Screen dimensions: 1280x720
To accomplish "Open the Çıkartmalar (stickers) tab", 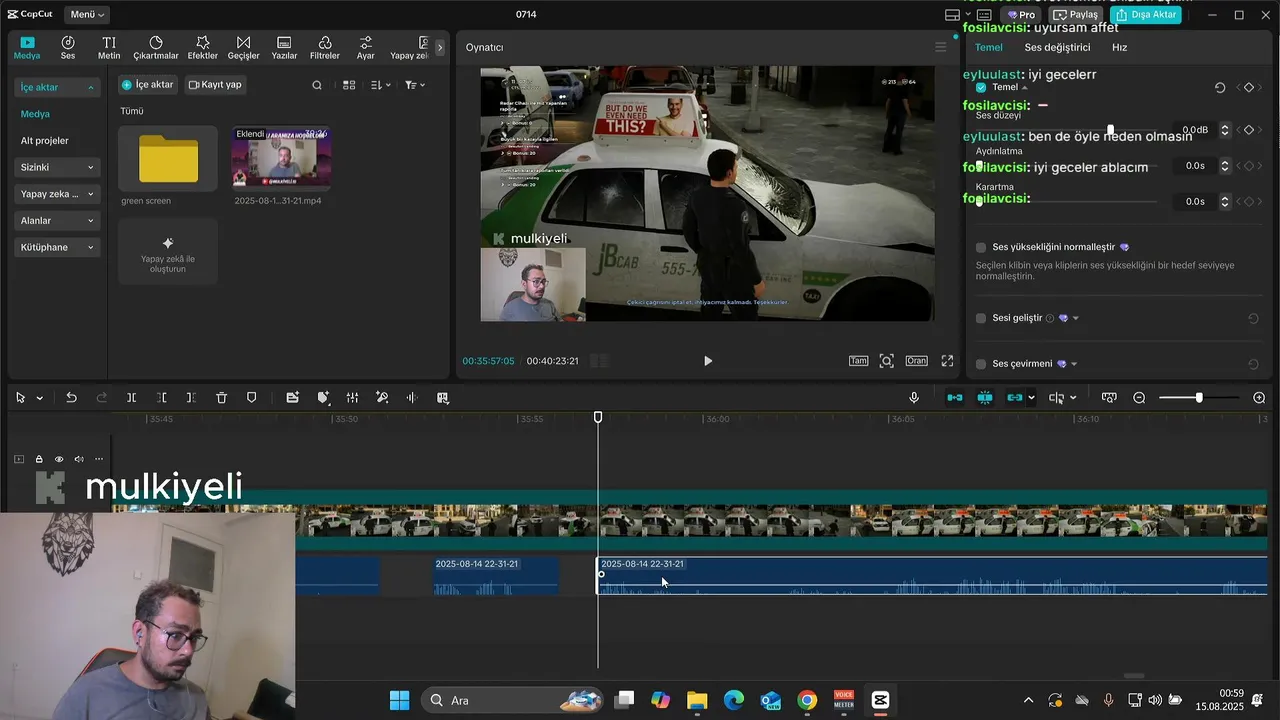I will (156, 48).
